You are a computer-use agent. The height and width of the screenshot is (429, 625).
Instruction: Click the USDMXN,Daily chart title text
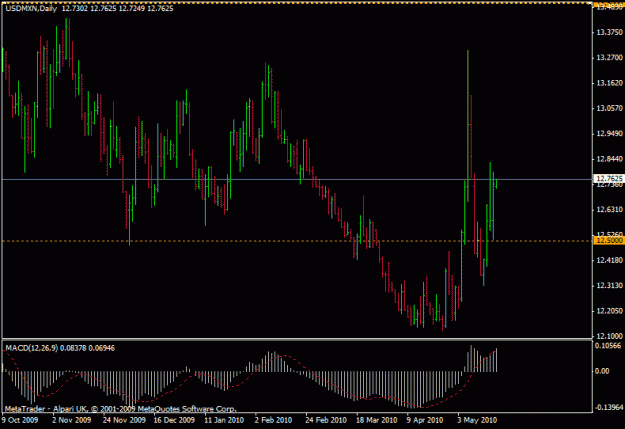pyautogui.click(x=31, y=8)
